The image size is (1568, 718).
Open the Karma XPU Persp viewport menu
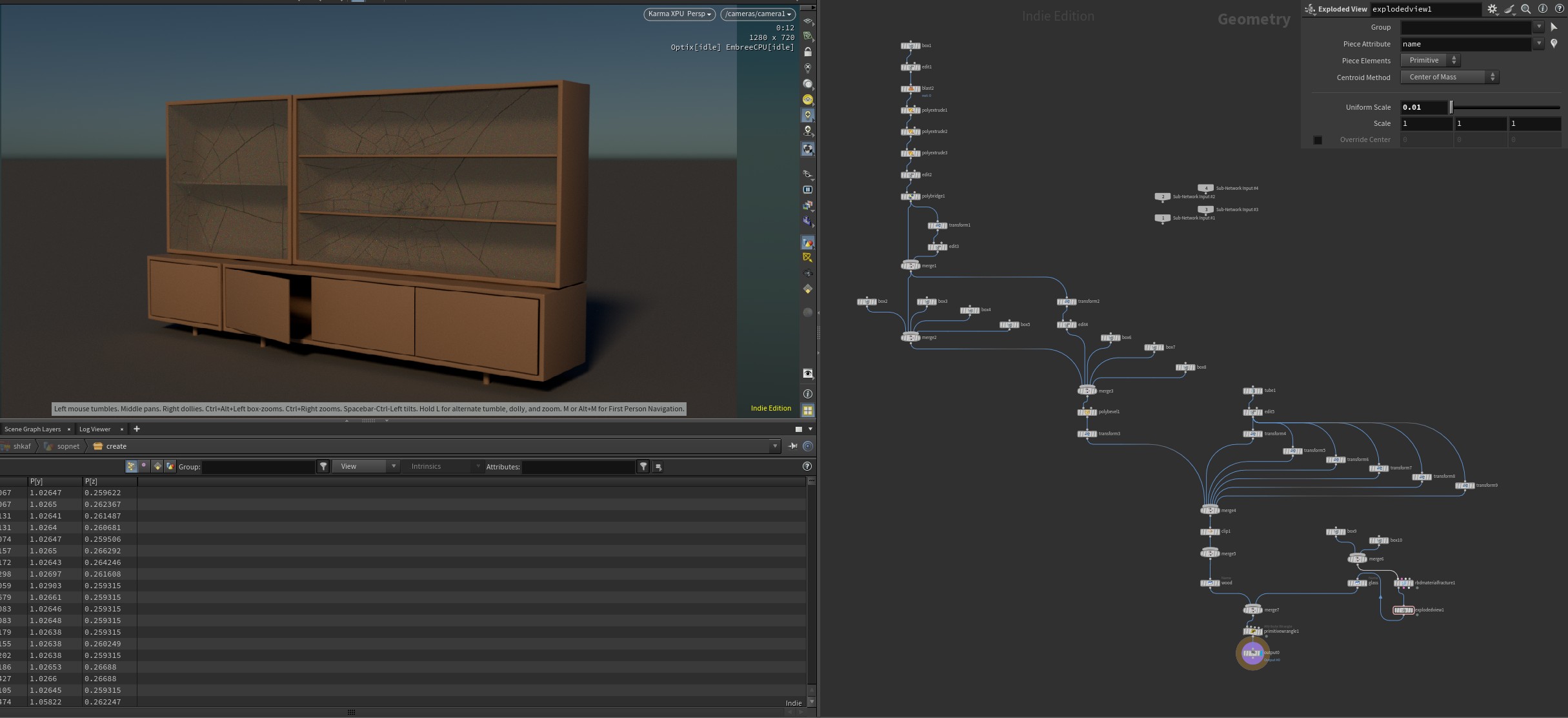(679, 14)
